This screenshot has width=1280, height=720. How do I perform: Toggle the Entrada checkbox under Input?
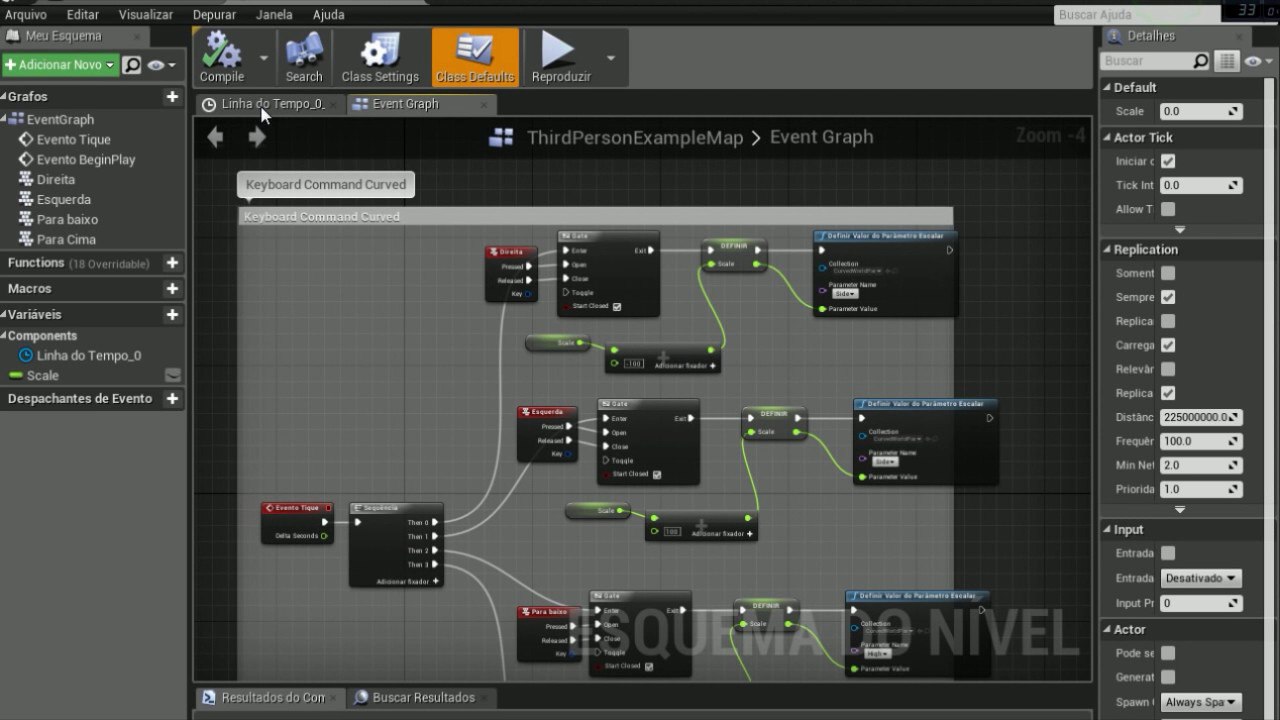(1168, 553)
